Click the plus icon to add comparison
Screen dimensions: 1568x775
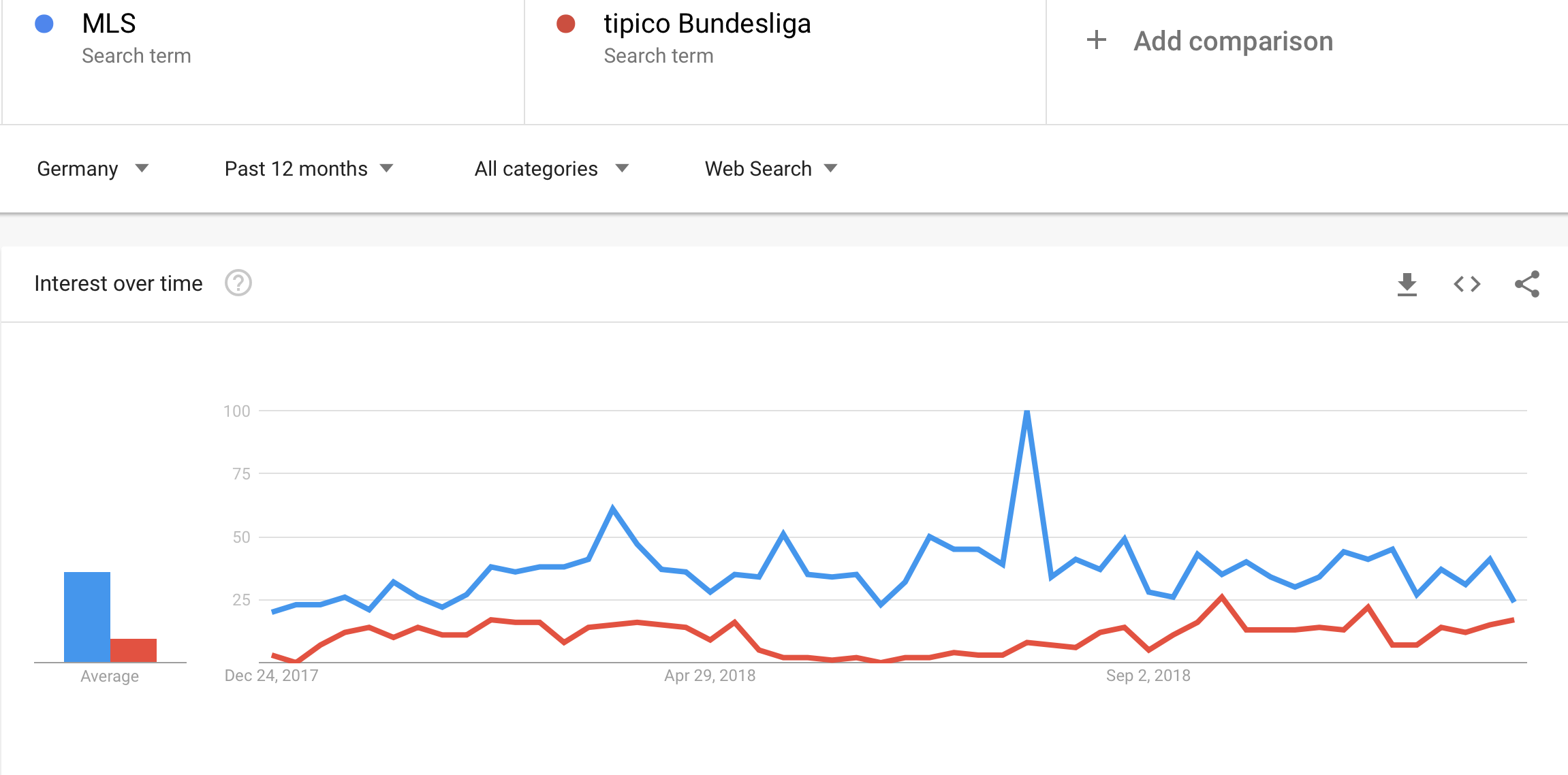[1096, 40]
